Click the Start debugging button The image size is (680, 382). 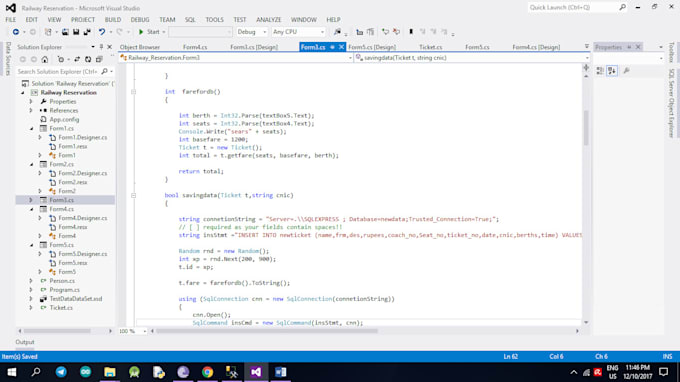click(150, 32)
